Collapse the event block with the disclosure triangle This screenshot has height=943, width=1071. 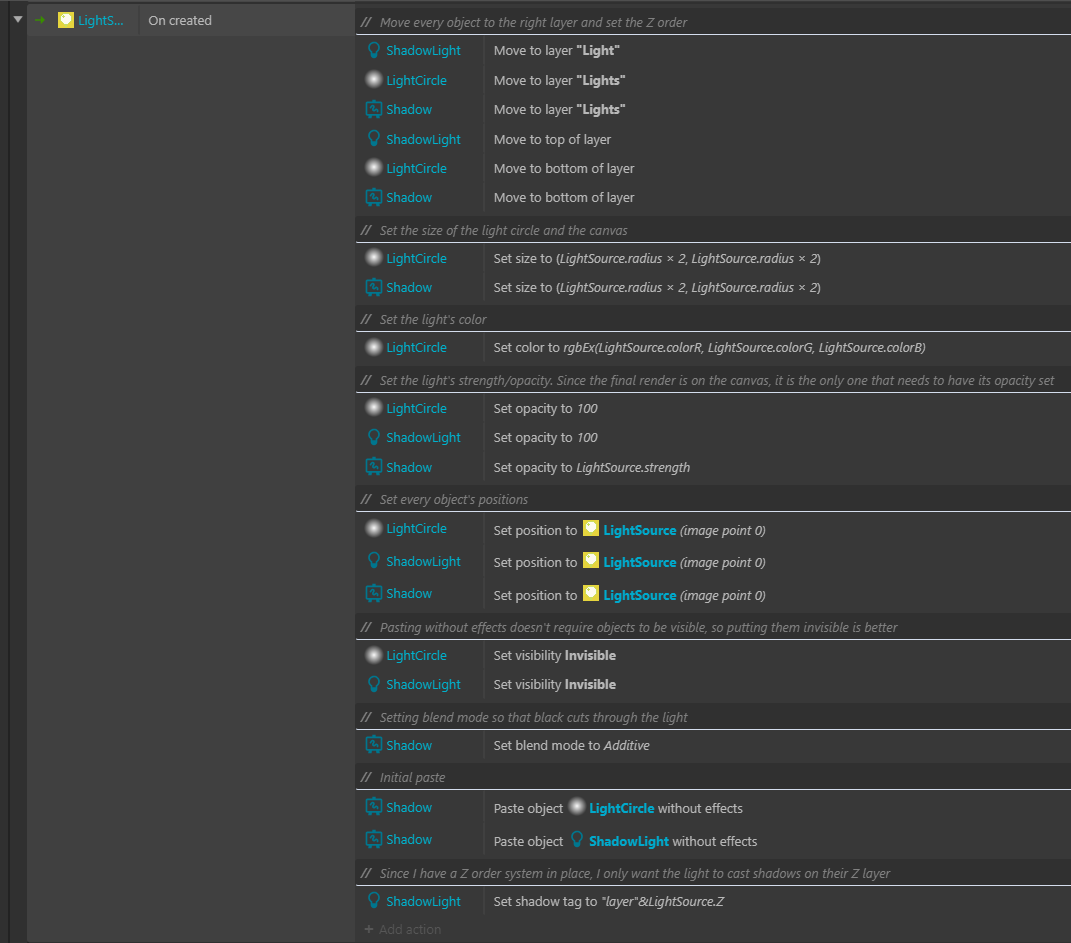pyautogui.click(x=17, y=18)
